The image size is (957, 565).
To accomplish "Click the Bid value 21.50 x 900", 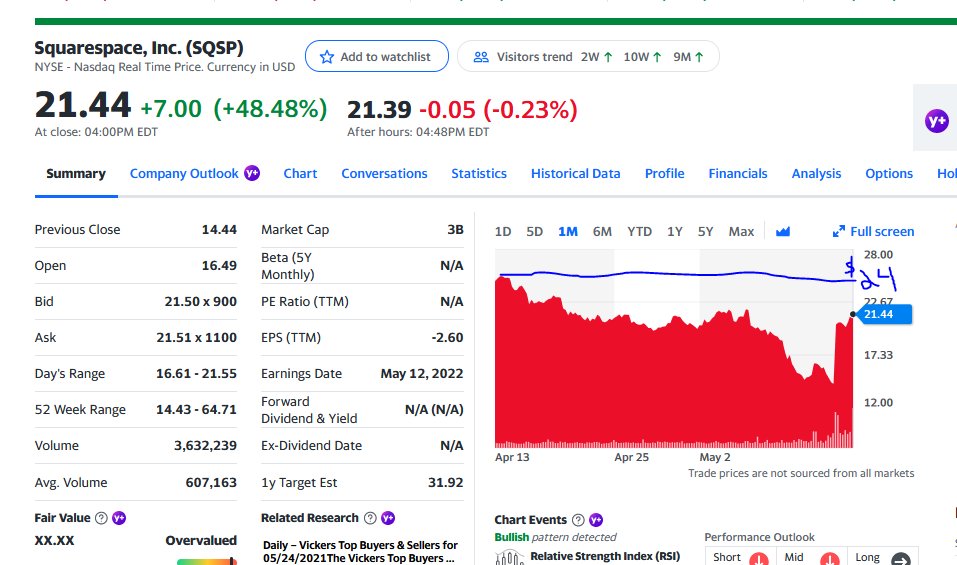I will coord(201,301).
